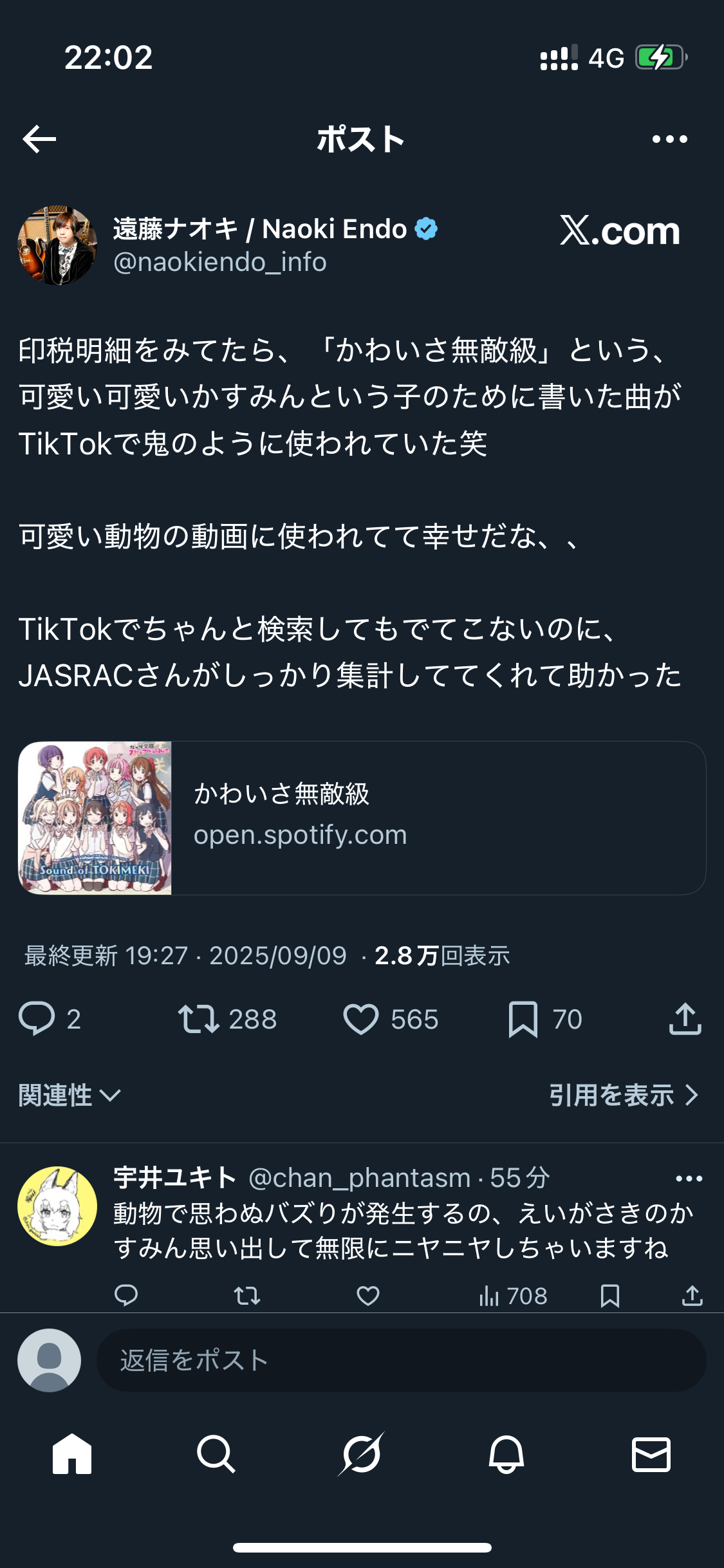Open the Spotify link card かわいさ無敵級
The height and width of the screenshot is (1568, 724).
(x=362, y=818)
